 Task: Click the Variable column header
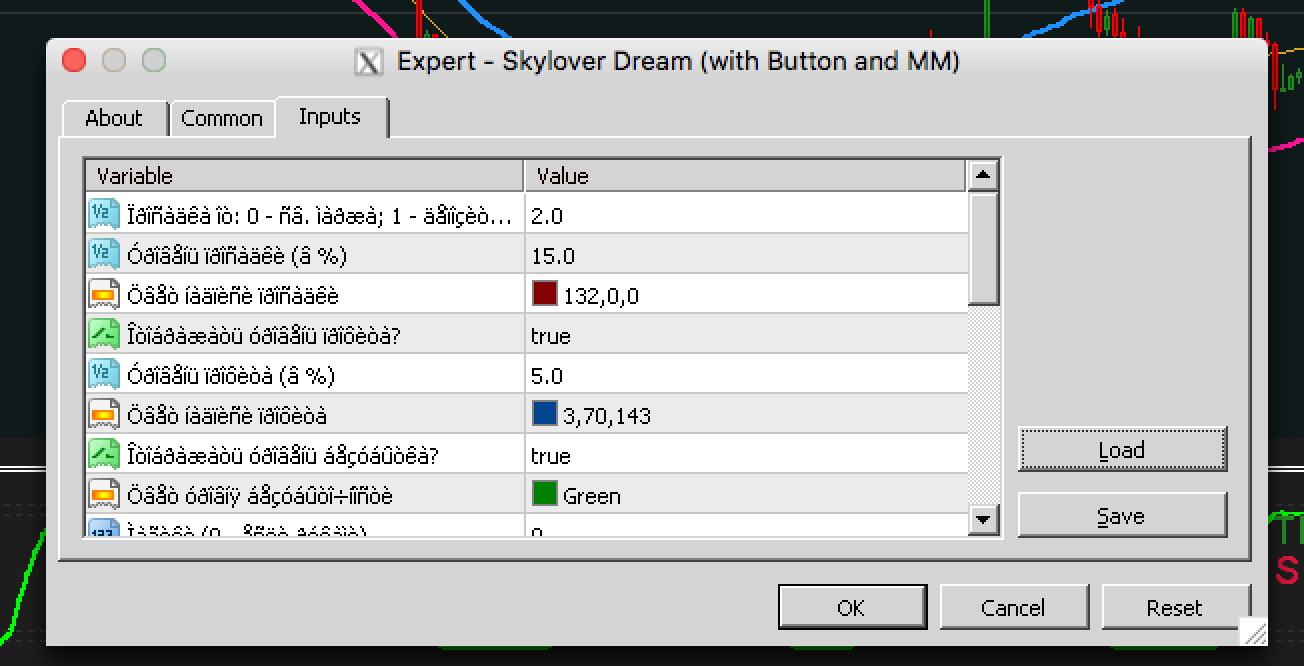coord(304,176)
